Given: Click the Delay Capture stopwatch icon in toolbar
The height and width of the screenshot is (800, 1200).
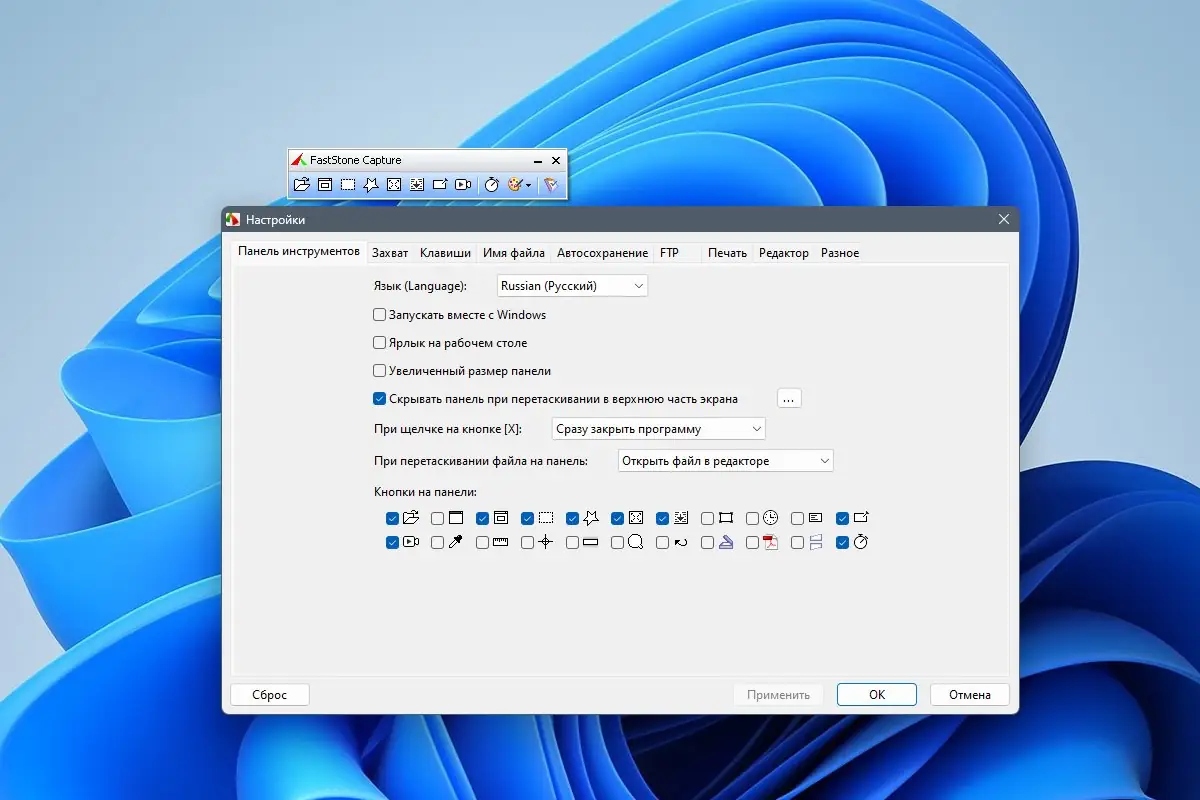Looking at the screenshot, I should [492, 185].
